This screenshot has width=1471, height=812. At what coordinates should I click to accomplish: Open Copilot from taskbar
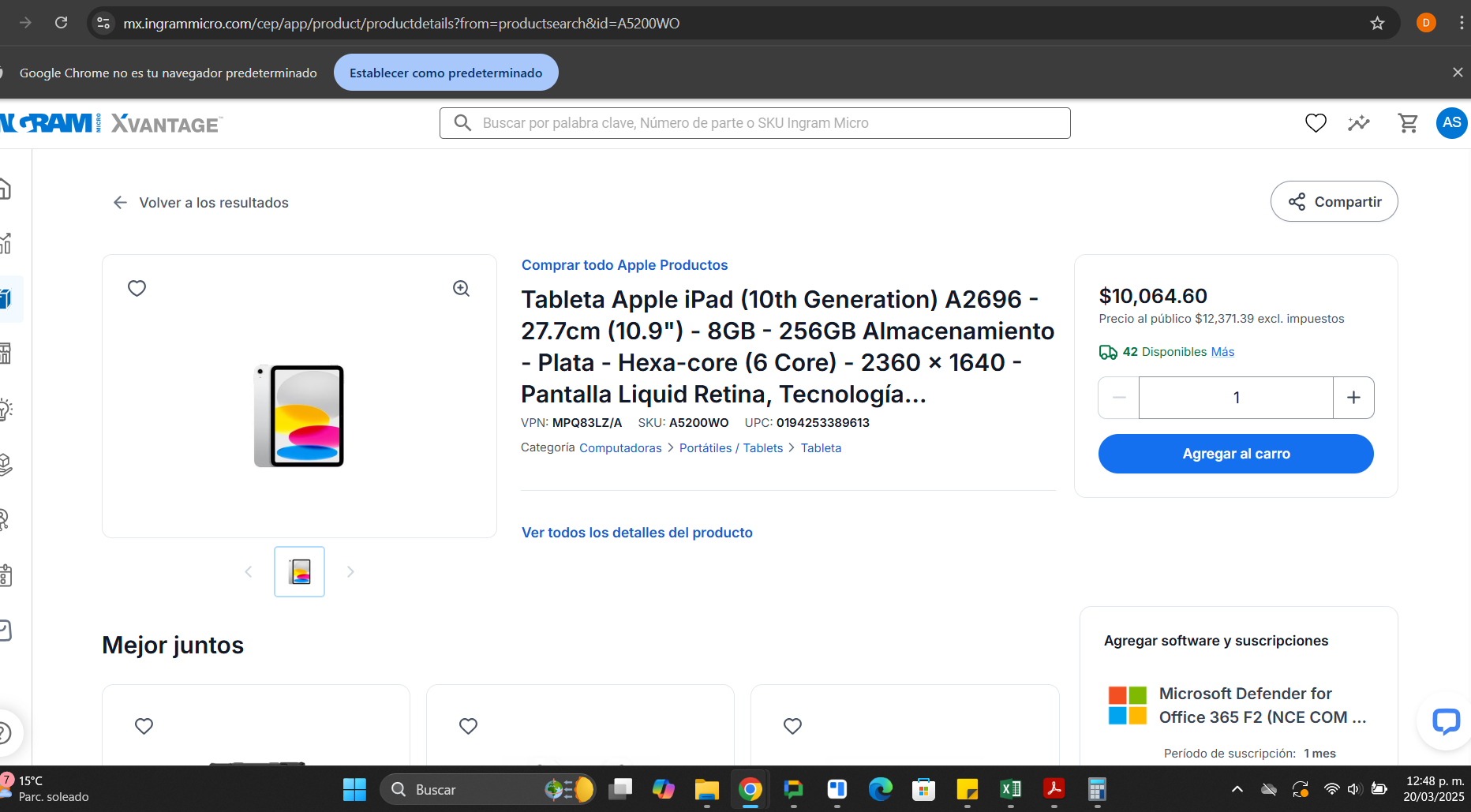[x=664, y=789]
